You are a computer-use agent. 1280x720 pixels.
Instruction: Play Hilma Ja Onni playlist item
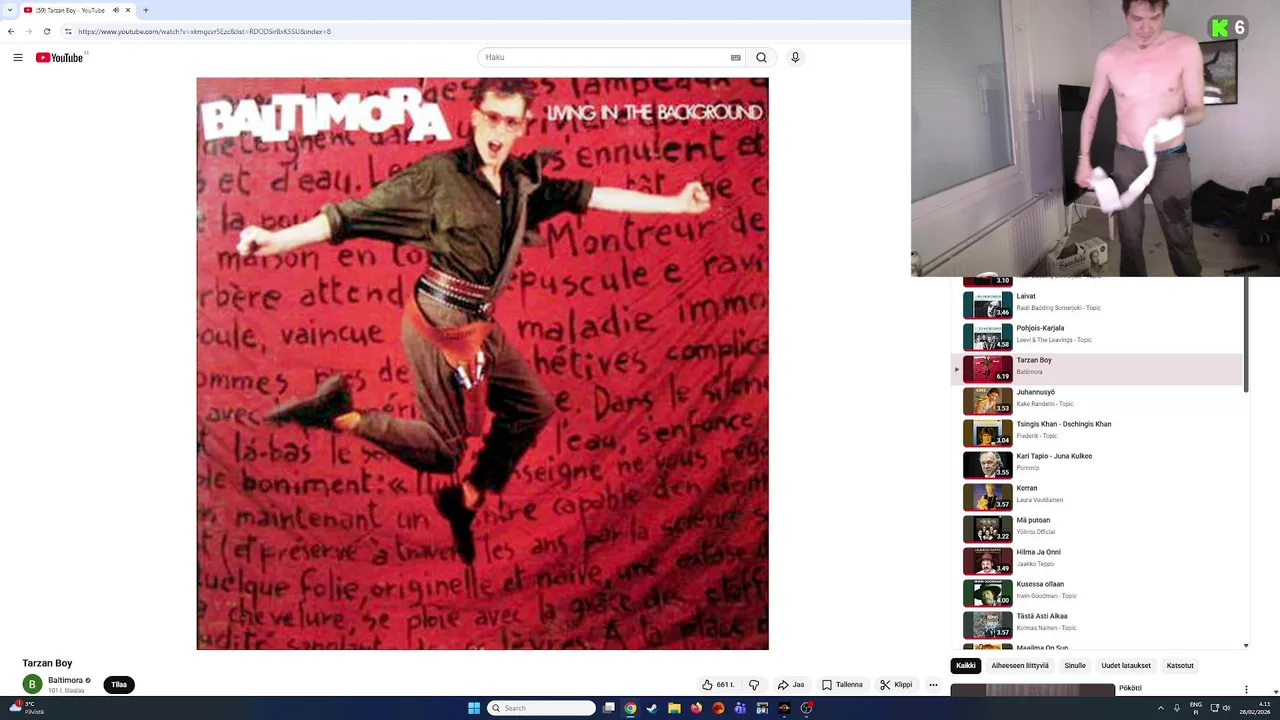[x=1096, y=560]
